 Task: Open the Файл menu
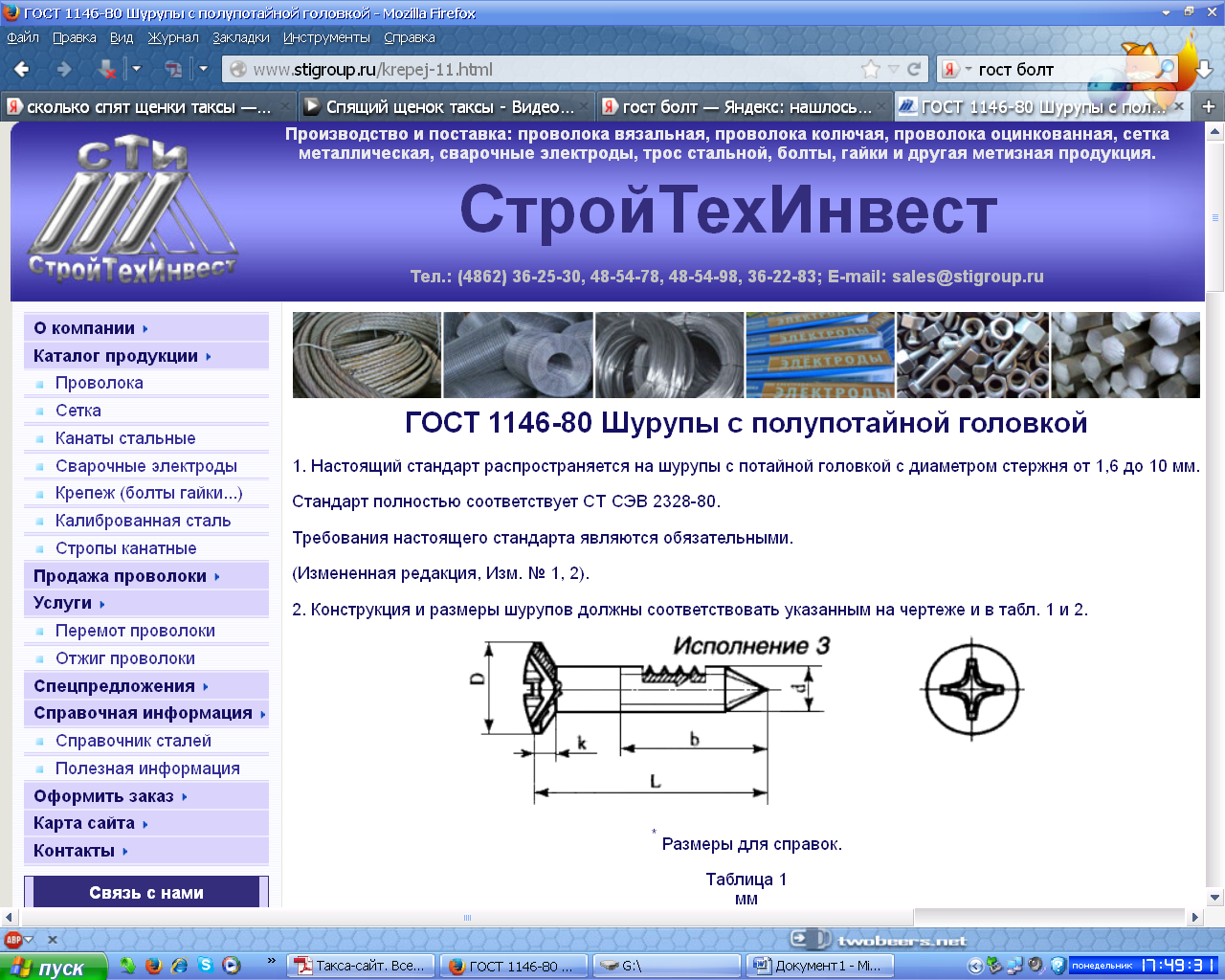23,37
